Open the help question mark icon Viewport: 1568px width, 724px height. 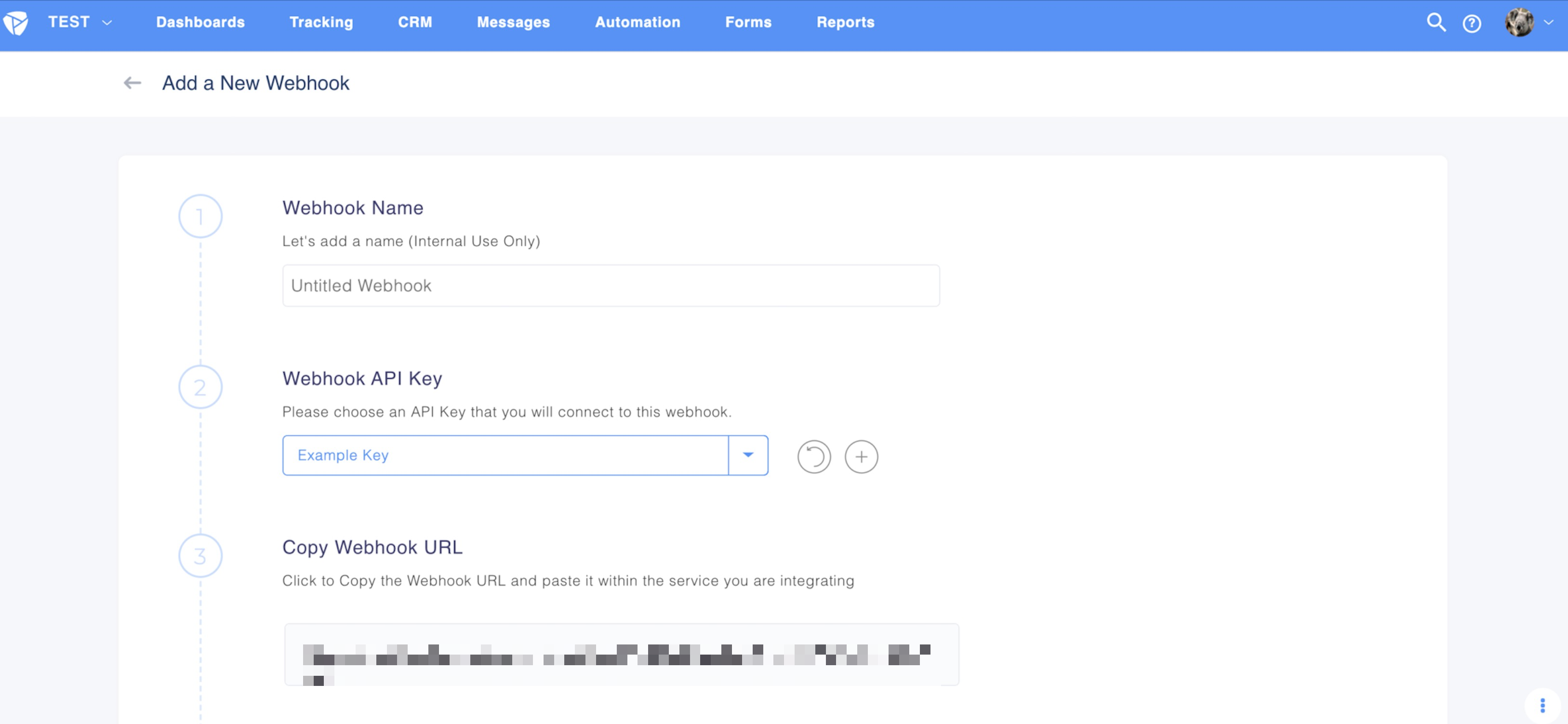[x=1471, y=24]
